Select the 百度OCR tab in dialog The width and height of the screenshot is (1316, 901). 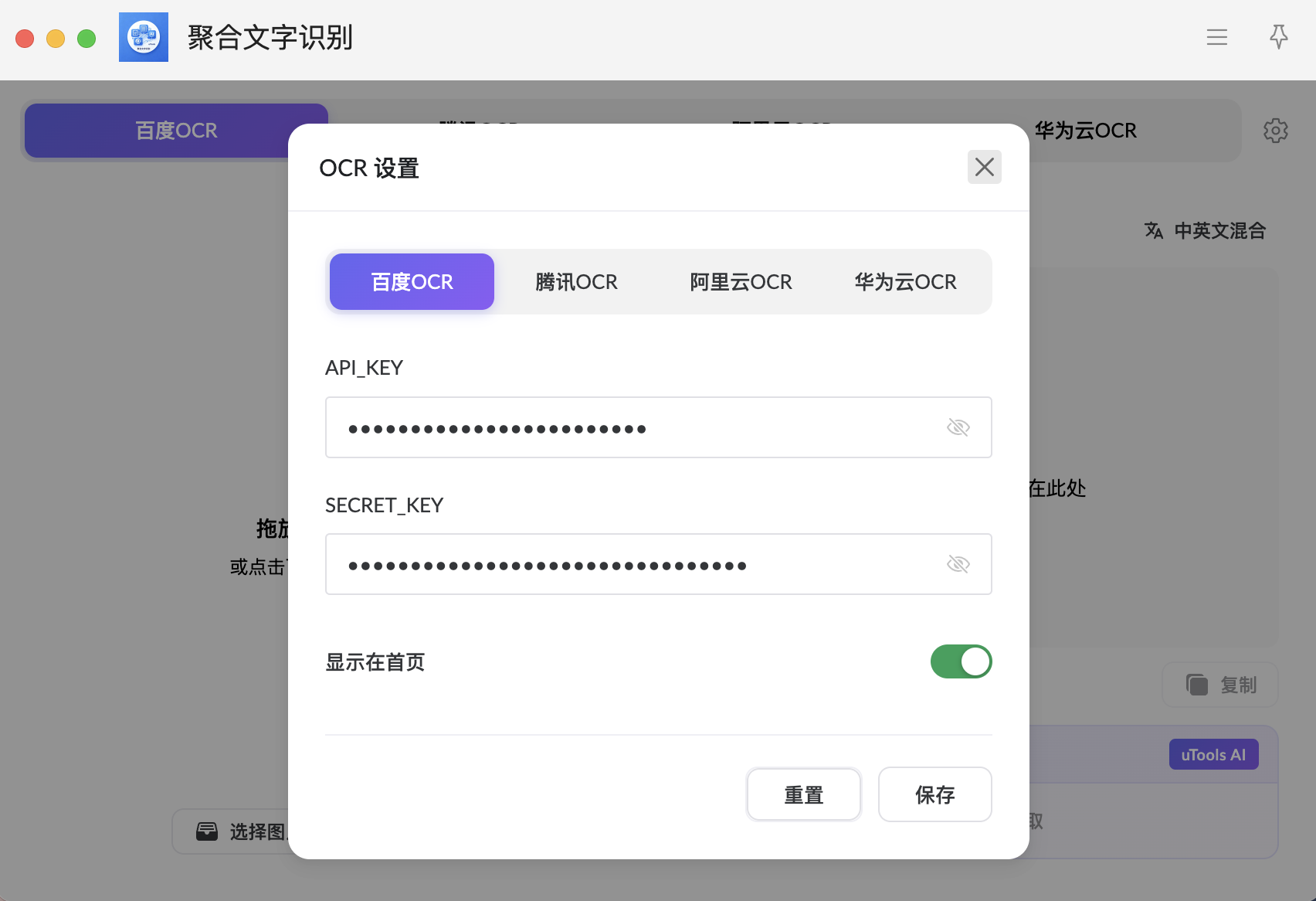click(412, 282)
